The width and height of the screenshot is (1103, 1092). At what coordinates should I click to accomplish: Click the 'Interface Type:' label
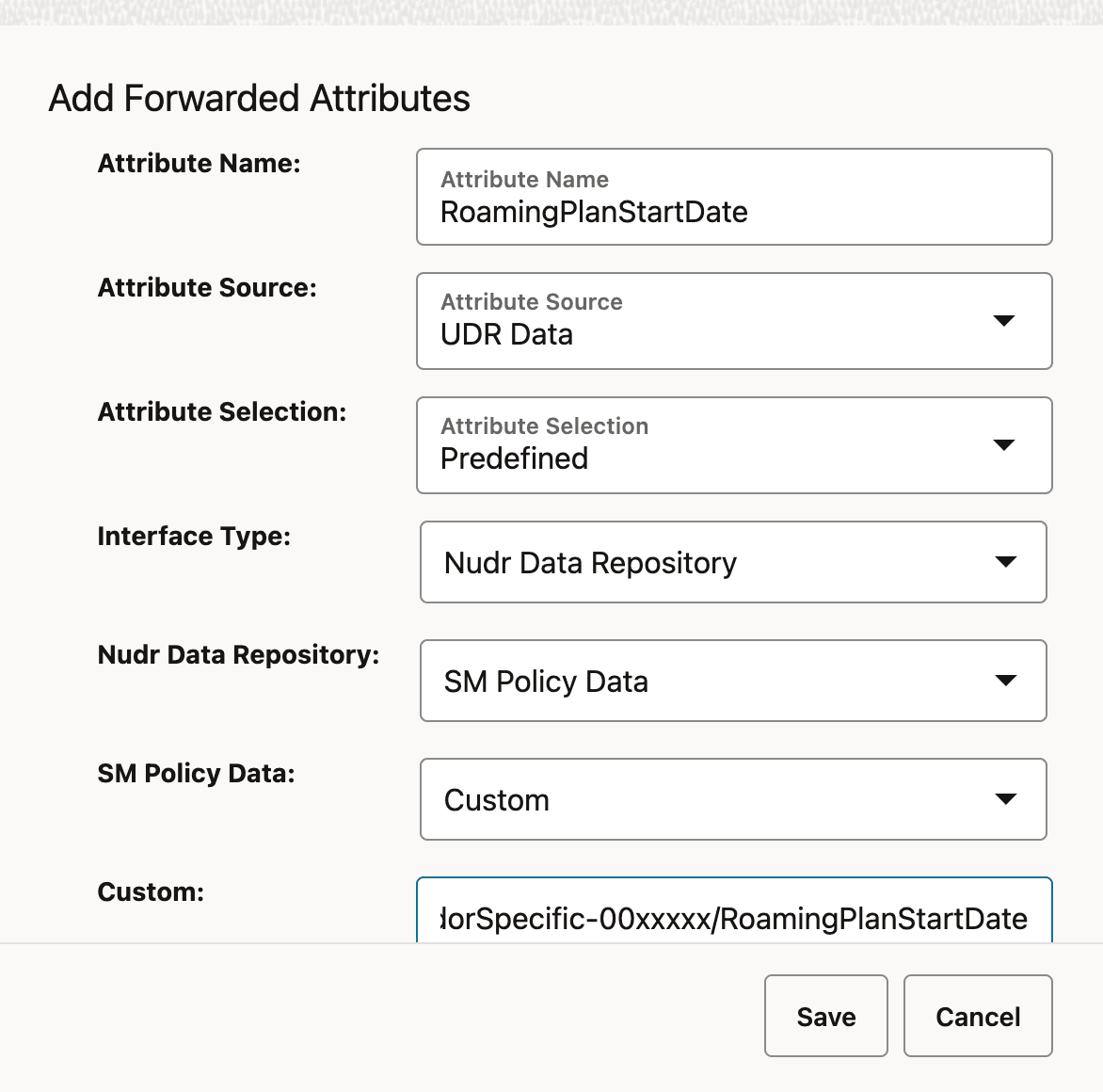click(x=194, y=537)
